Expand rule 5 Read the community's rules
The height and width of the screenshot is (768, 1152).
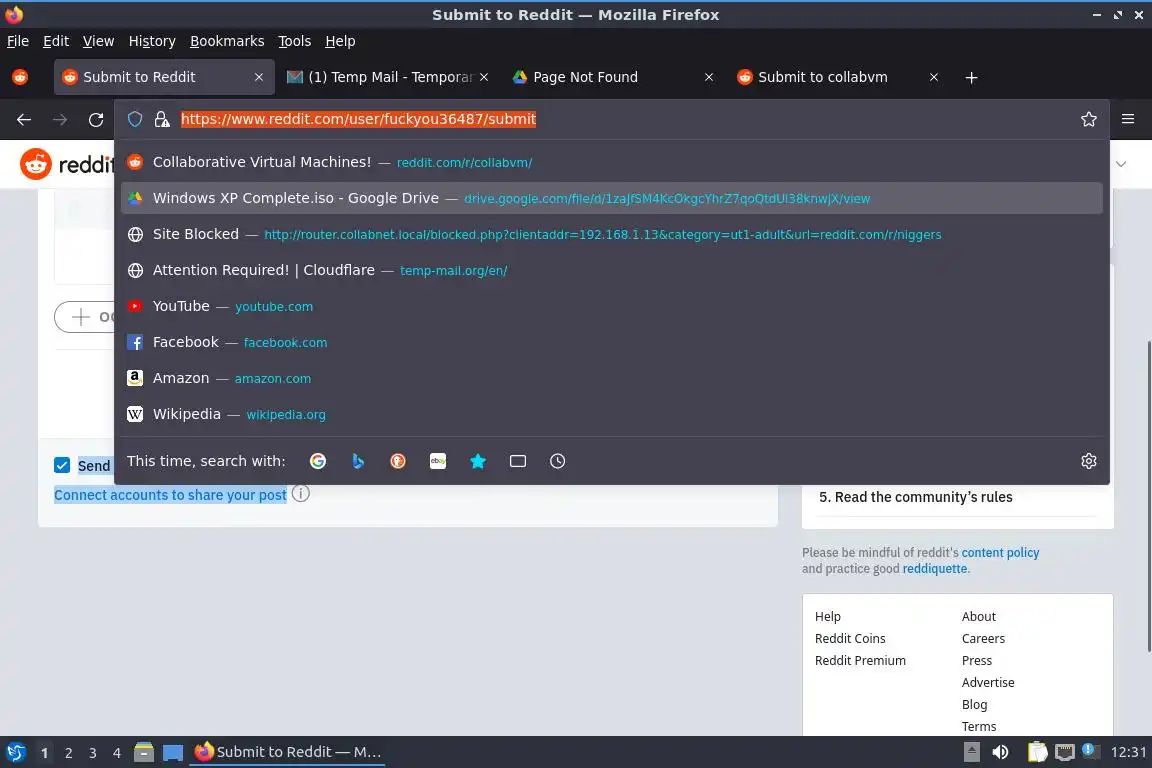click(x=957, y=497)
